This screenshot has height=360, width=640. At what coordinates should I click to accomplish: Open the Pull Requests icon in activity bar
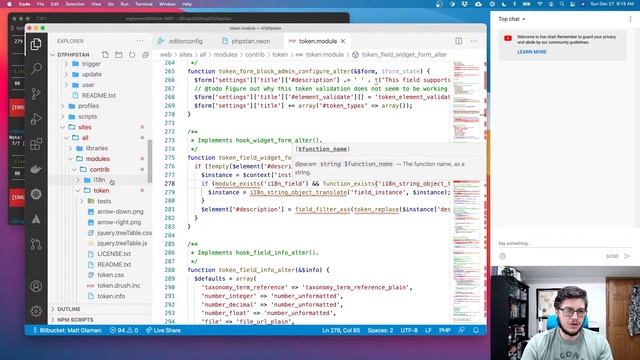(x=36, y=244)
